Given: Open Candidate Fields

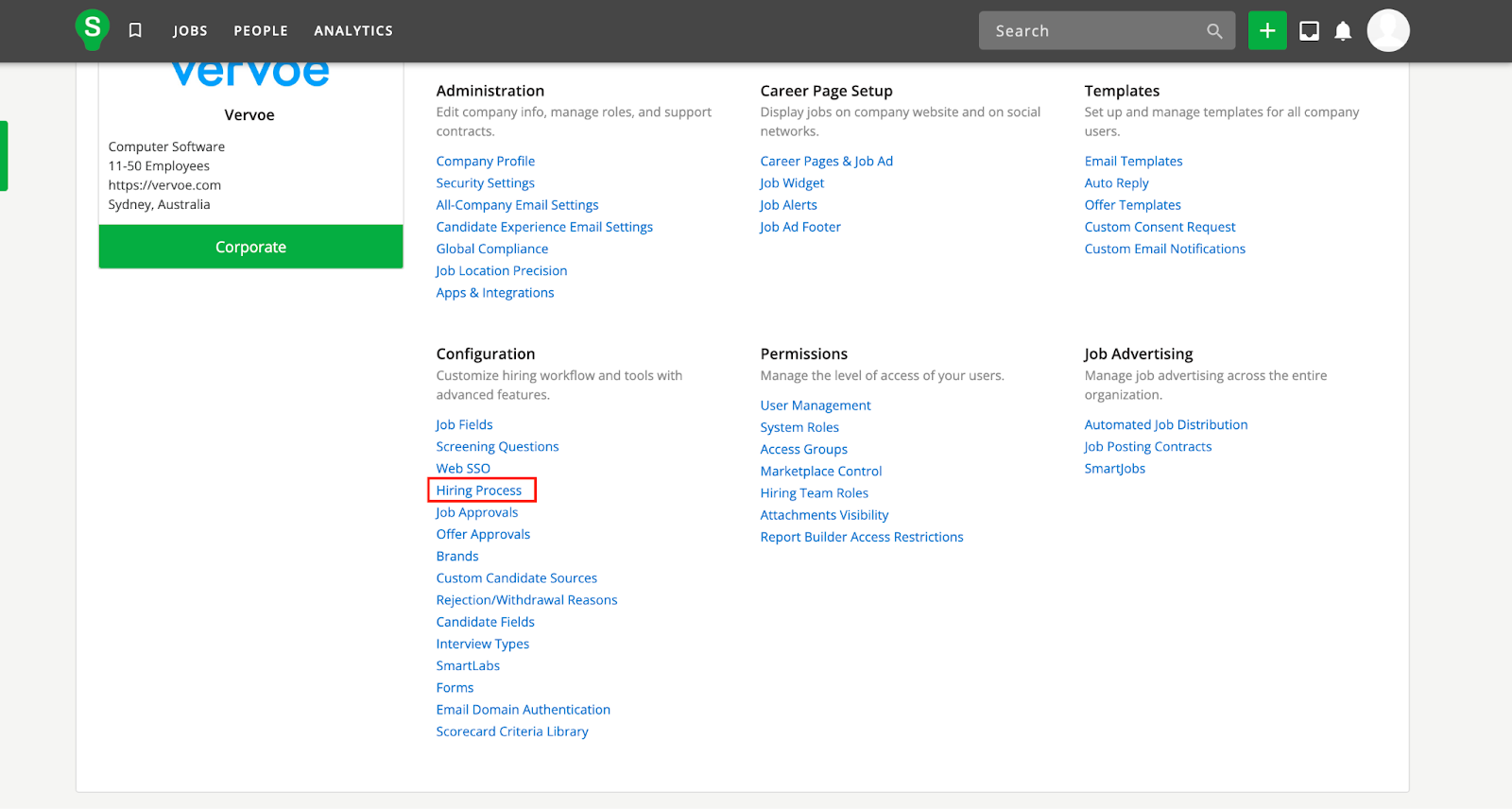Looking at the screenshot, I should tap(486, 622).
